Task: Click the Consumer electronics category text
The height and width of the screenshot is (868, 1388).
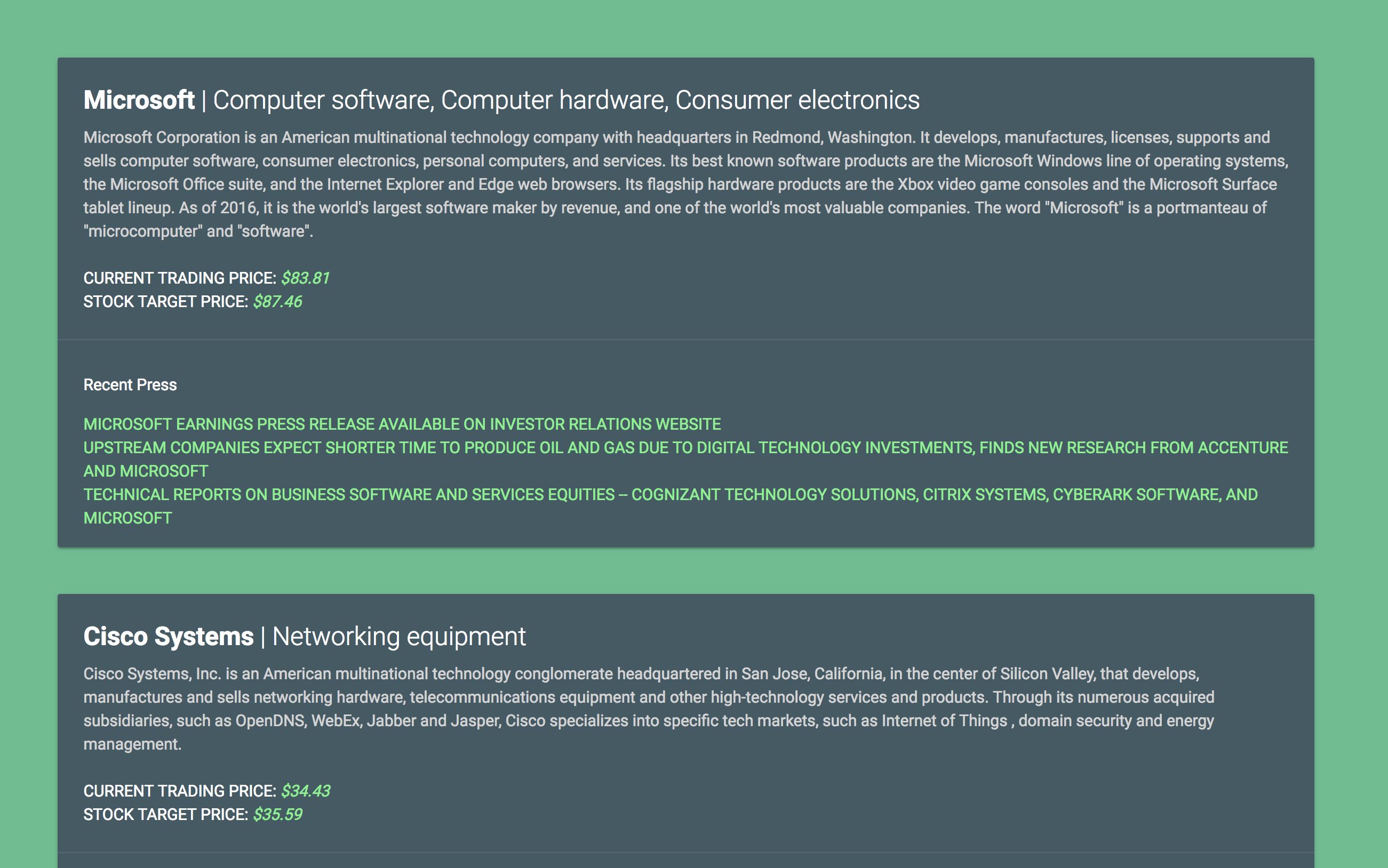Action: click(x=797, y=100)
